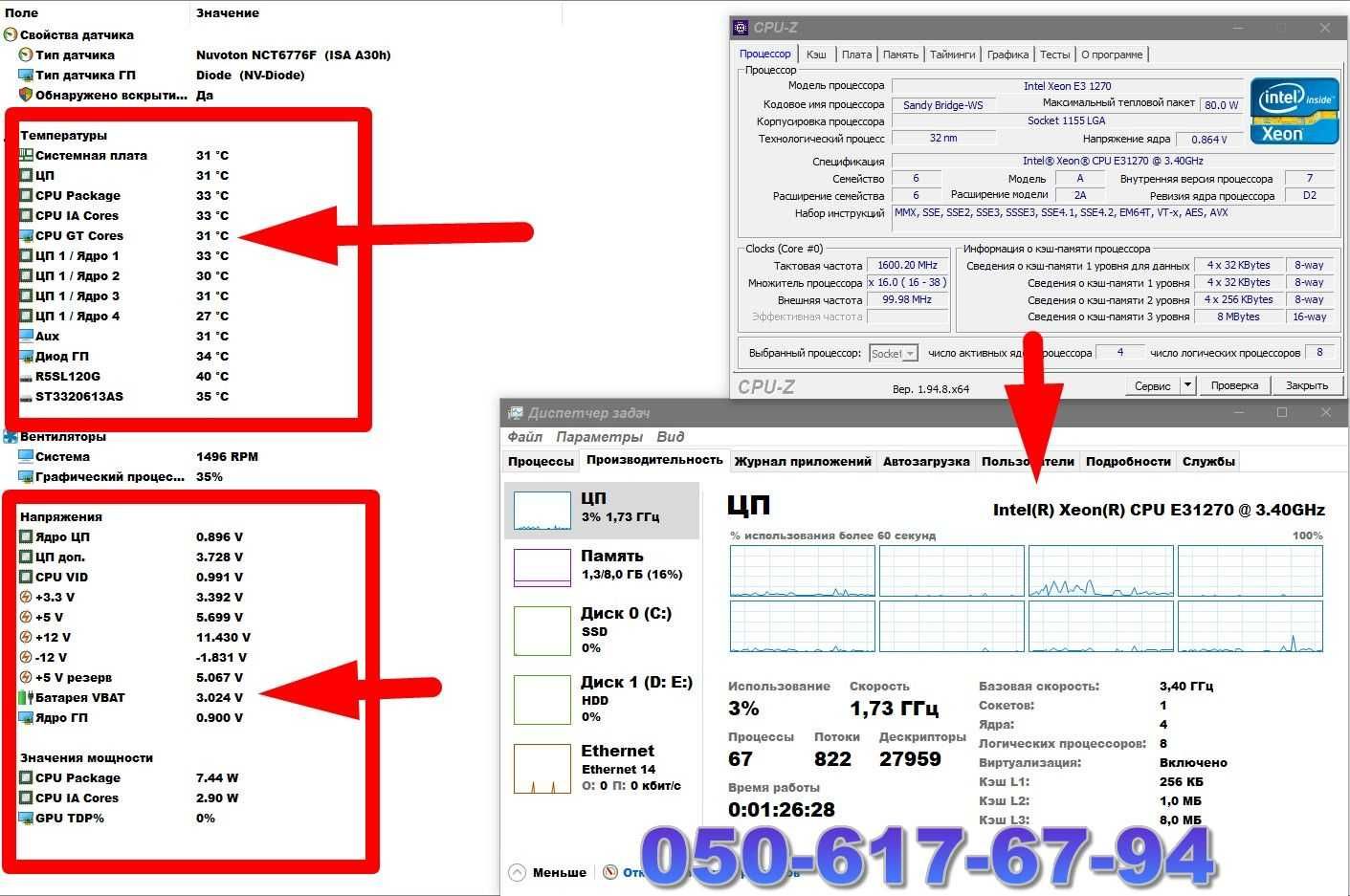Click the fan icon beside Вентиляторы

(x=11, y=436)
